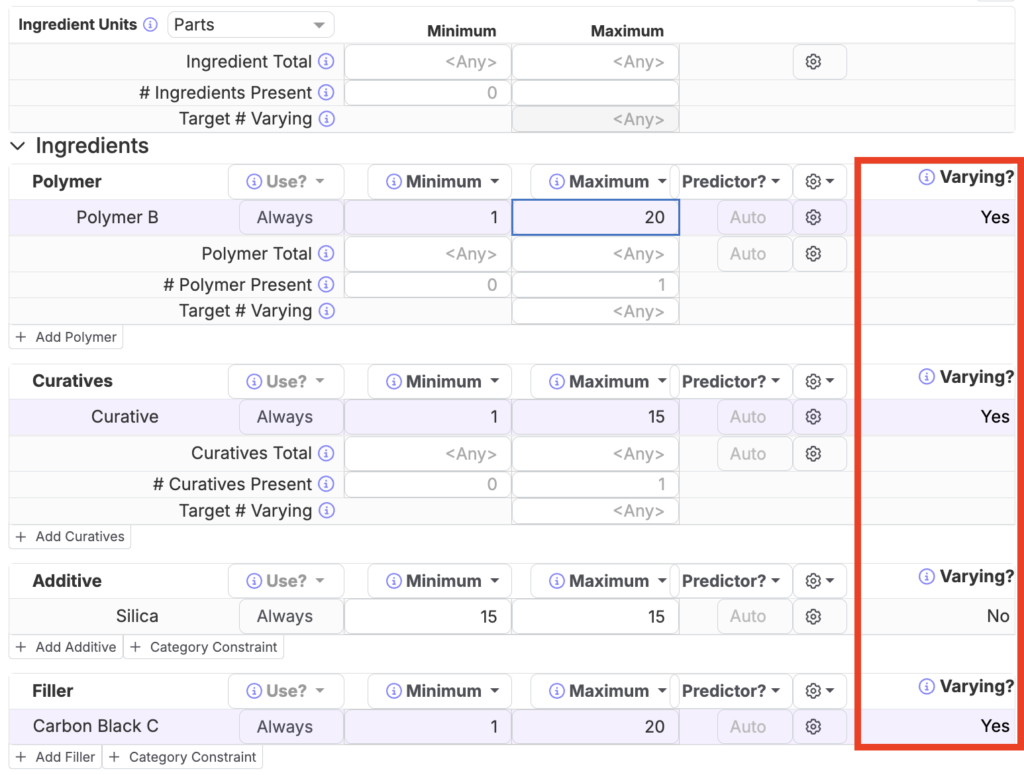Screen dimensions: 1024x775
Task: Open Filler Use? header menu
Action: click(x=286, y=691)
